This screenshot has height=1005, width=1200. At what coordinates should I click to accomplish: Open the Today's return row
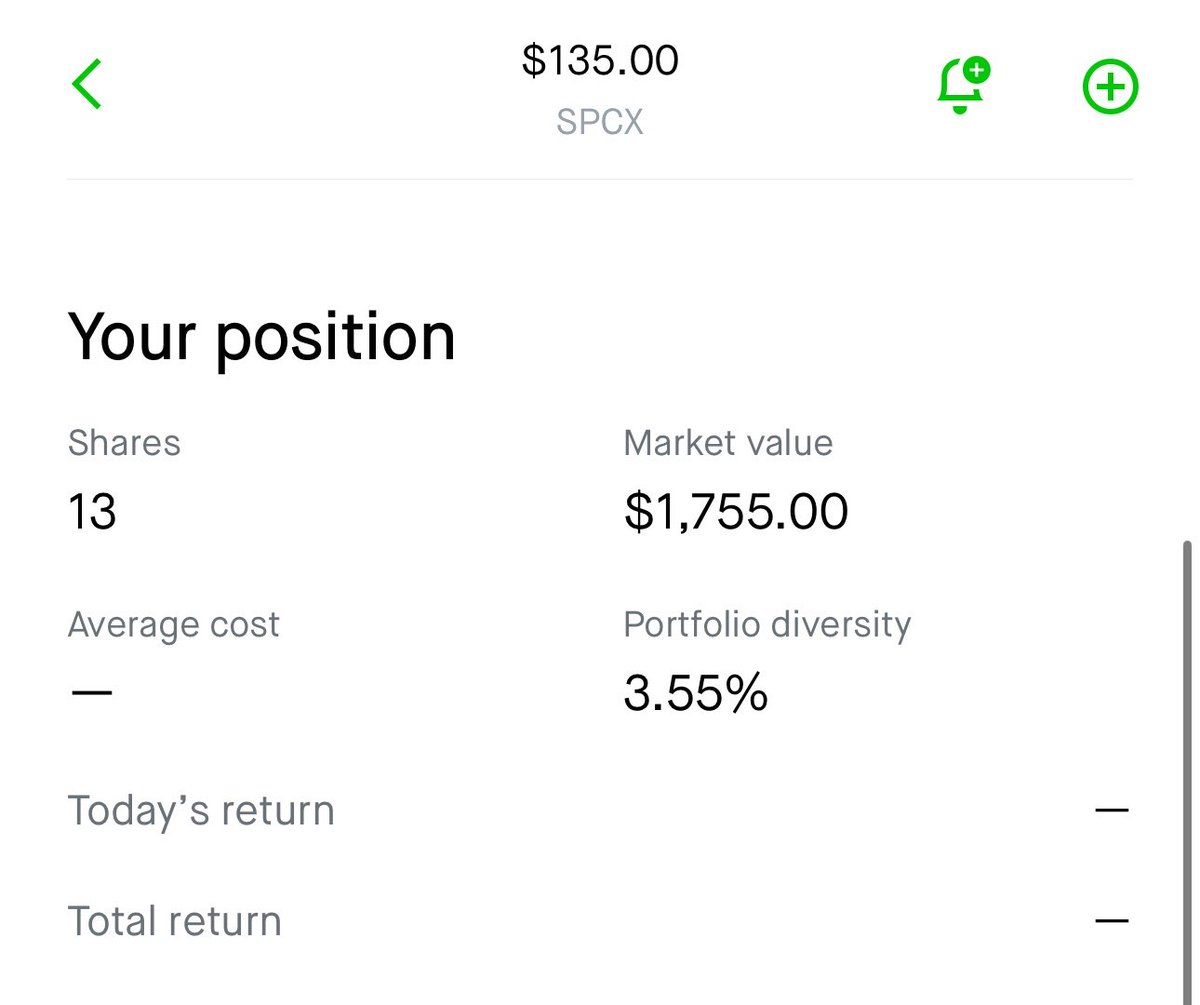tap(599, 810)
